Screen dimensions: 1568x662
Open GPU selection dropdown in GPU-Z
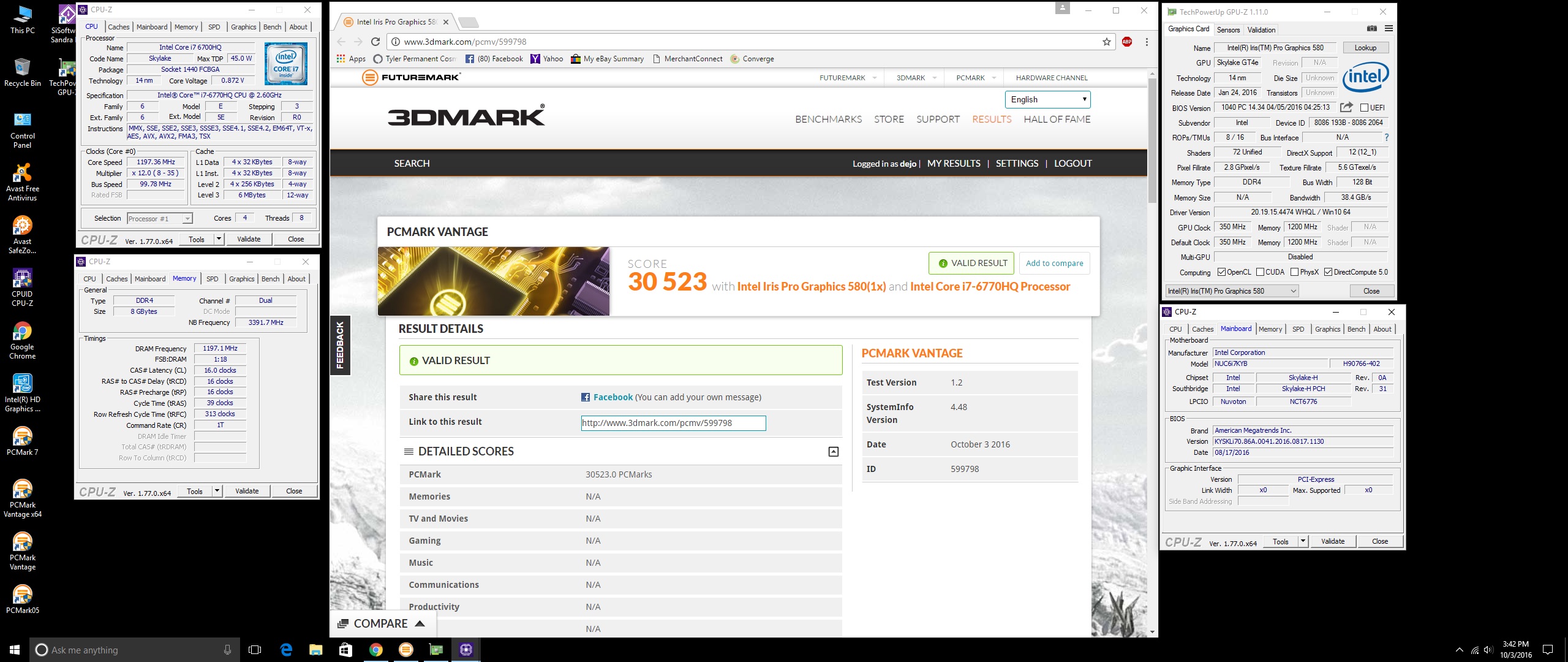tap(1232, 291)
